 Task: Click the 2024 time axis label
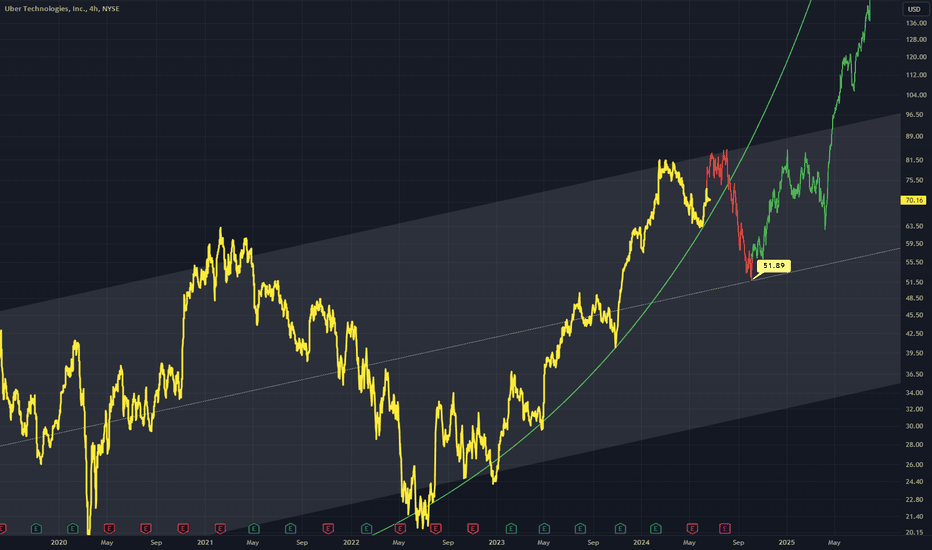tap(641, 542)
